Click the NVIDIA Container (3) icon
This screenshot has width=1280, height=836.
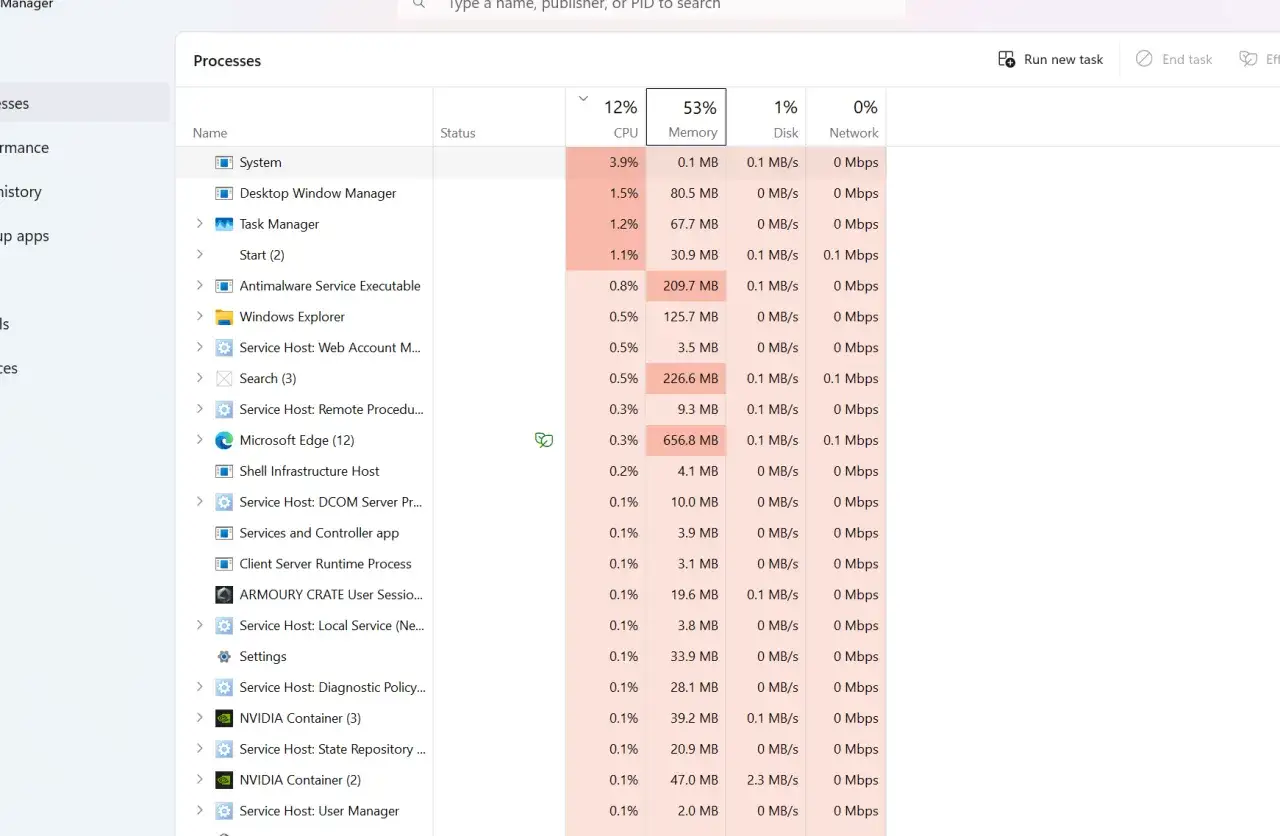pos(224,718)
